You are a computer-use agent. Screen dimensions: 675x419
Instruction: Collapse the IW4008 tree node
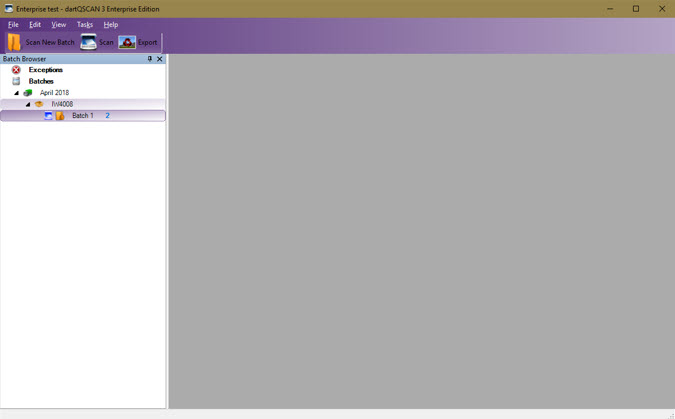click(x=28, y=104)
